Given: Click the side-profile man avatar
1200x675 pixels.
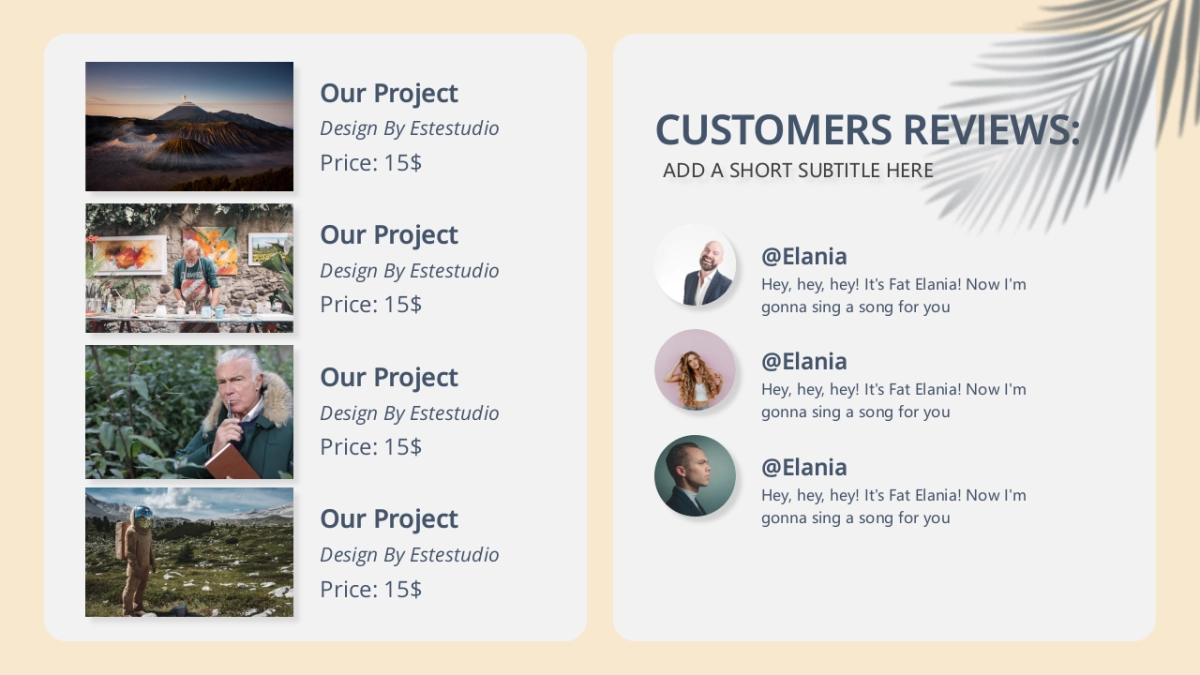Looking at the screenshot, I should (695, 476).
